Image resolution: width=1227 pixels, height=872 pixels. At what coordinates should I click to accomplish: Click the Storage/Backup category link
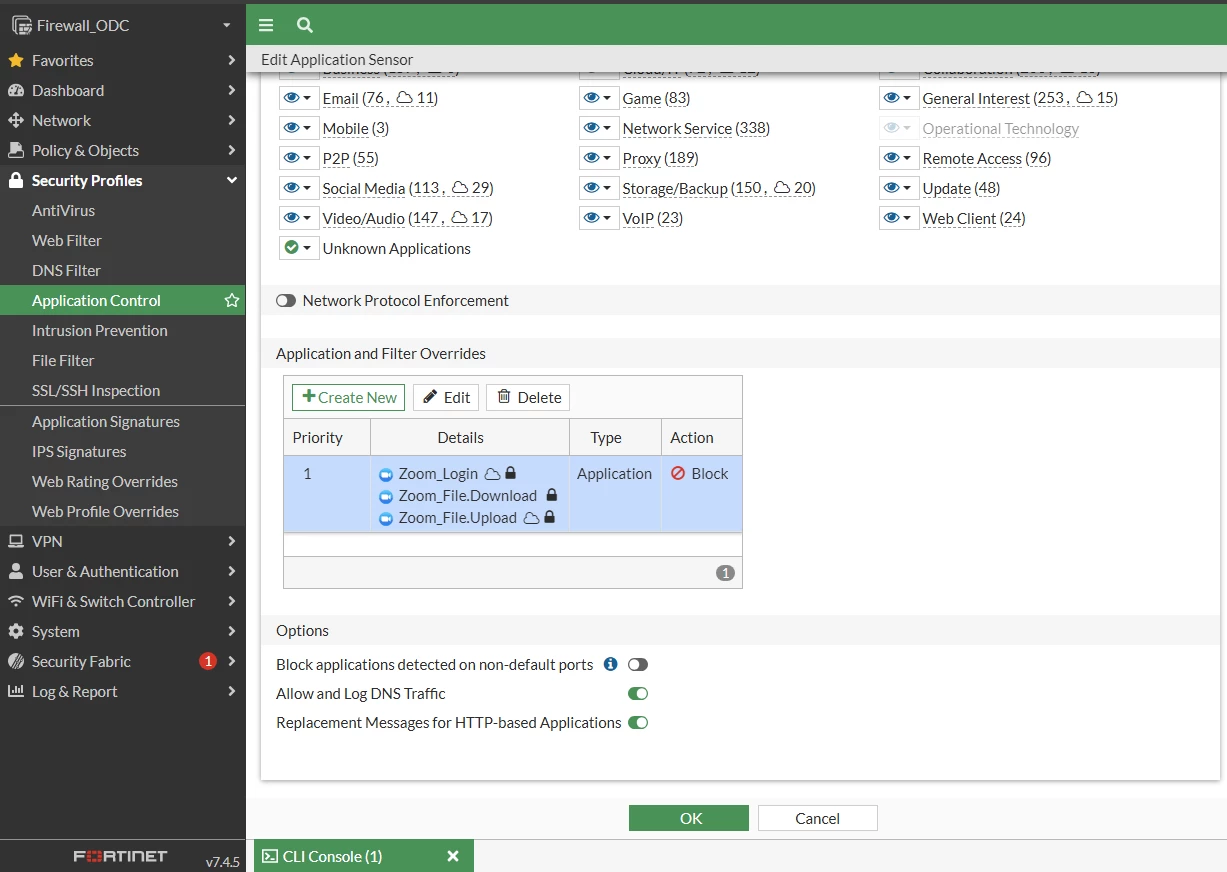675,188
